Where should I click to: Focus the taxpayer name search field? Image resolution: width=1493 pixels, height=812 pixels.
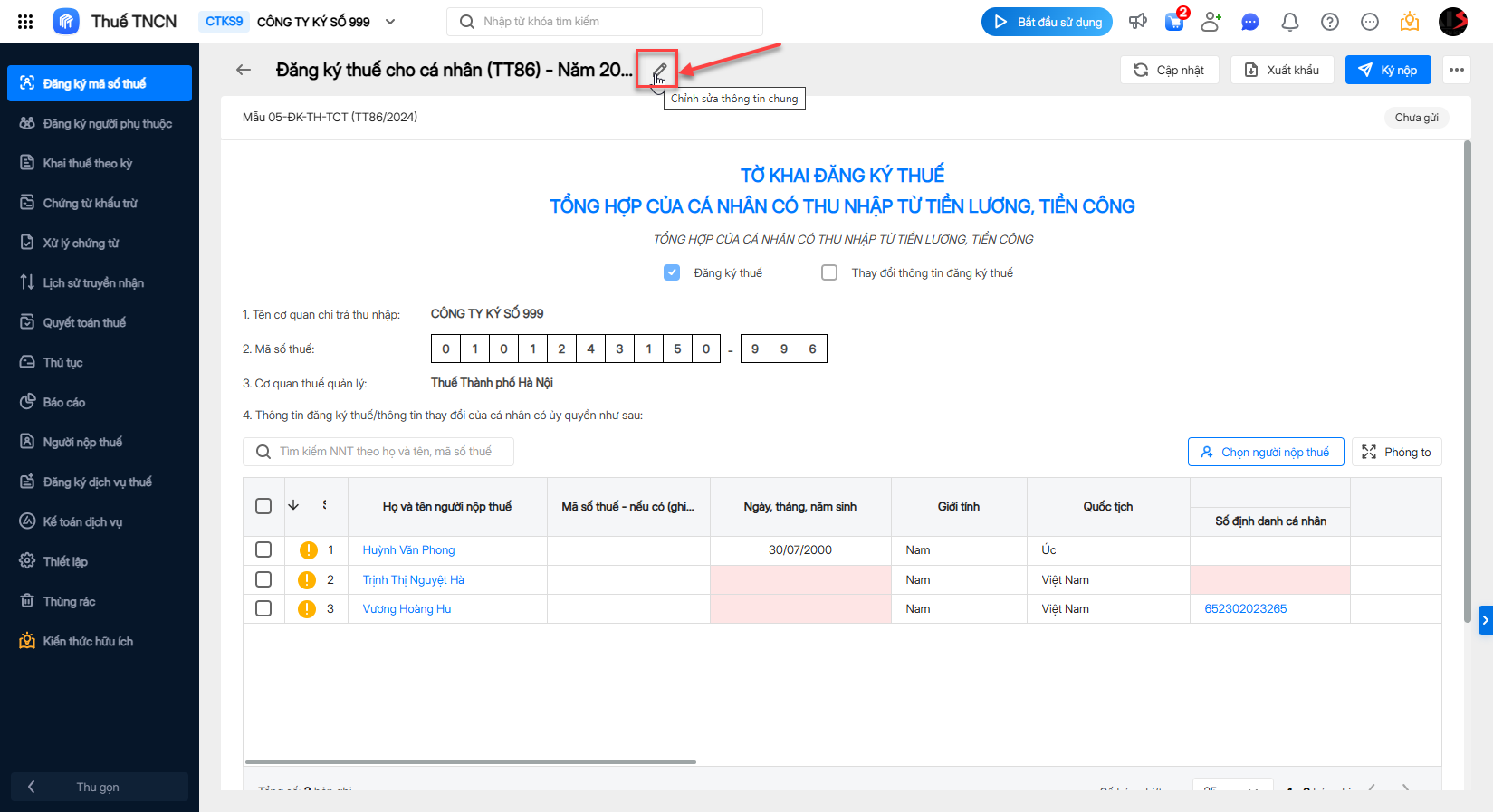click(378, 452)
